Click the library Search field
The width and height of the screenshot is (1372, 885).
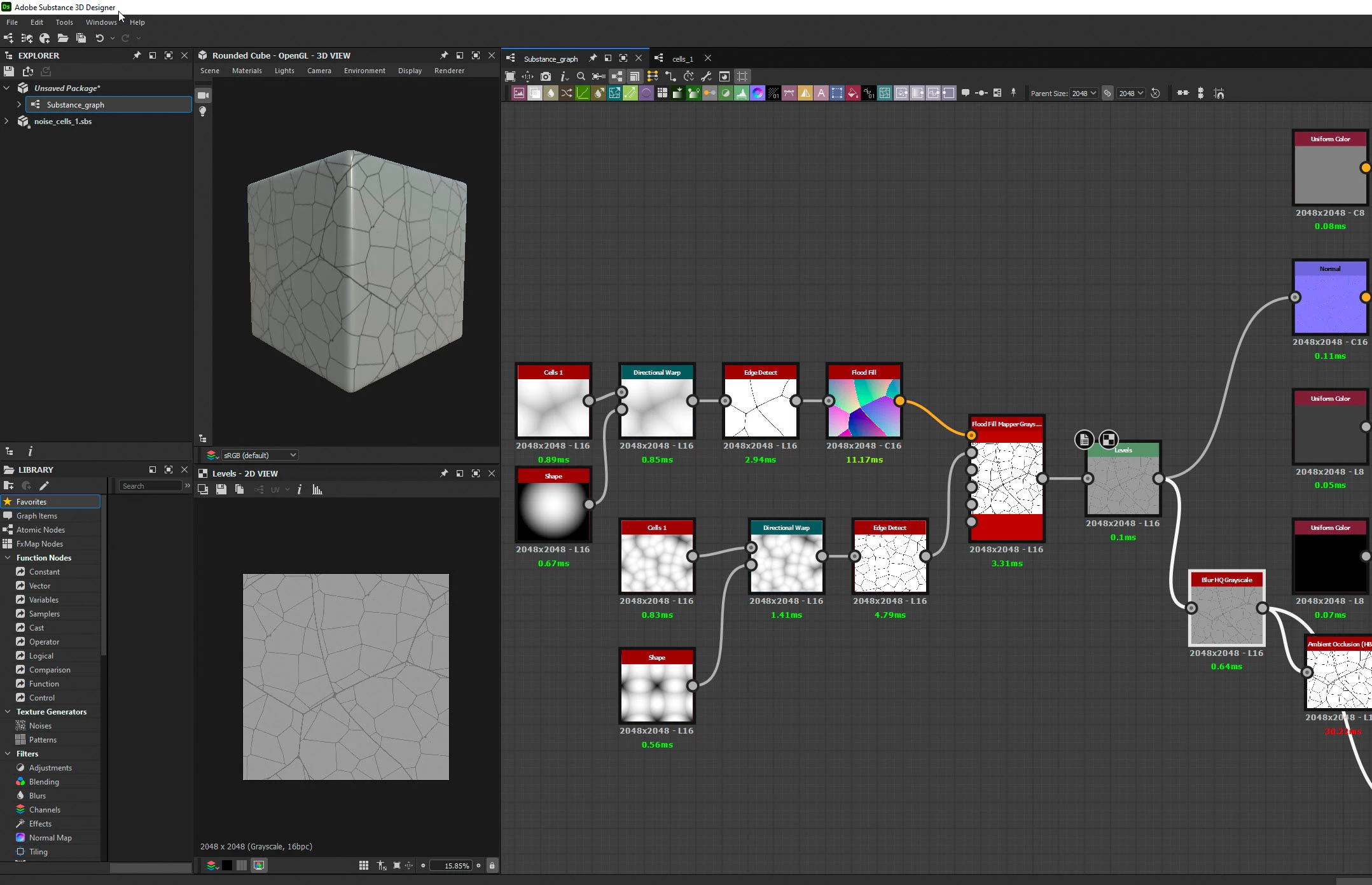pos(151,486)
